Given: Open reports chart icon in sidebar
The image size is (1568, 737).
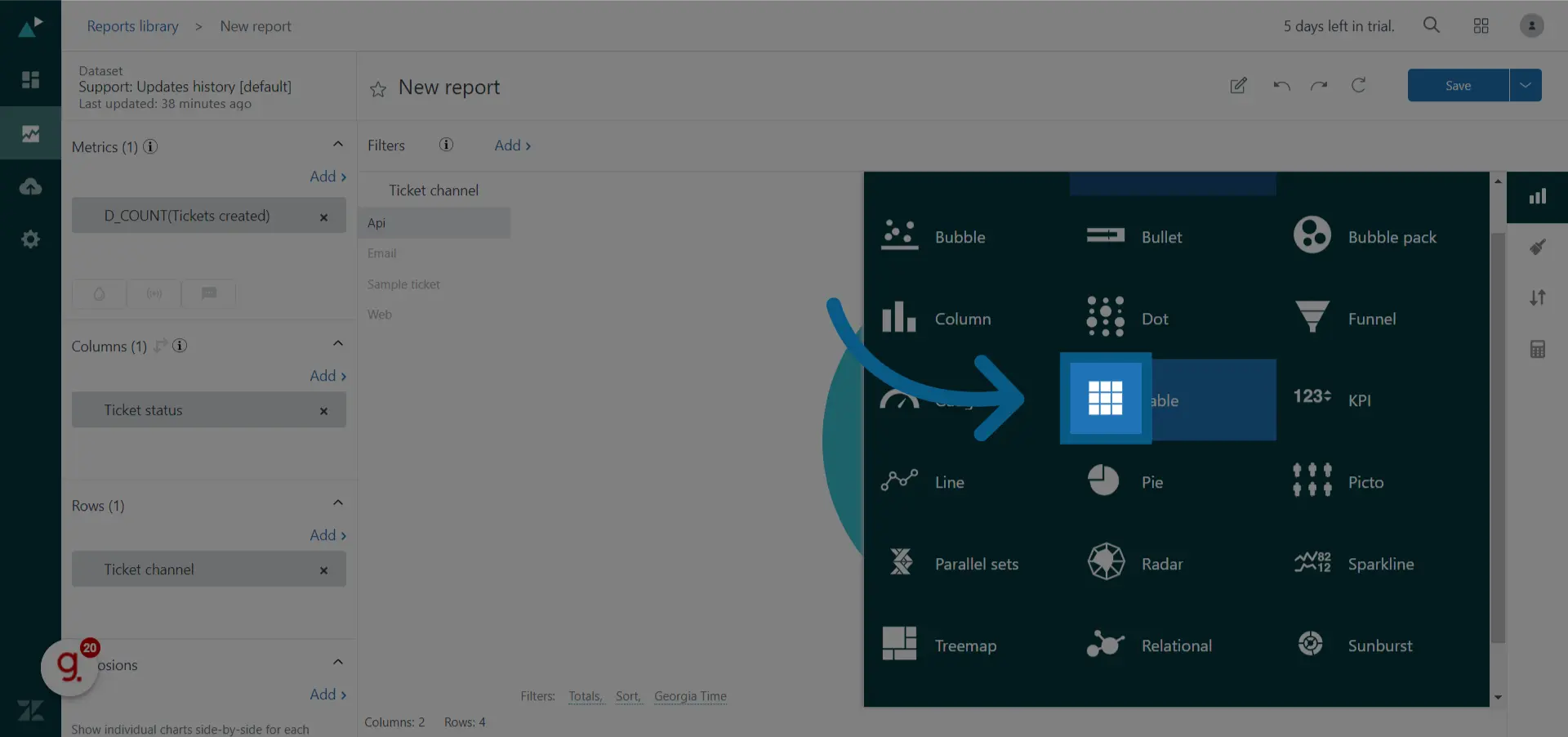Looking at the screenshot, I should (30, 133).
